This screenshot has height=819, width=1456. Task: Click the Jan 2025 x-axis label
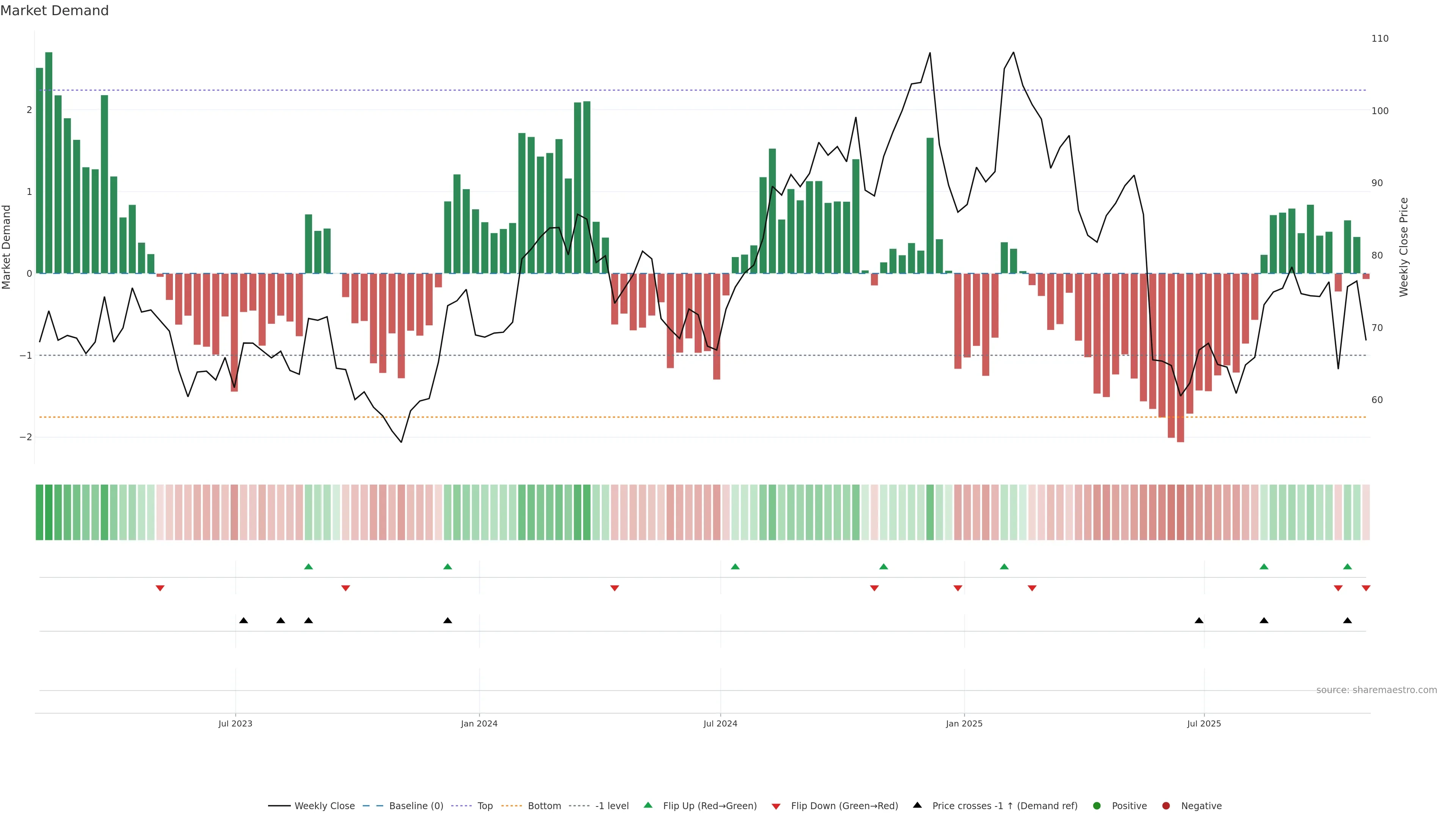[964, 723]
